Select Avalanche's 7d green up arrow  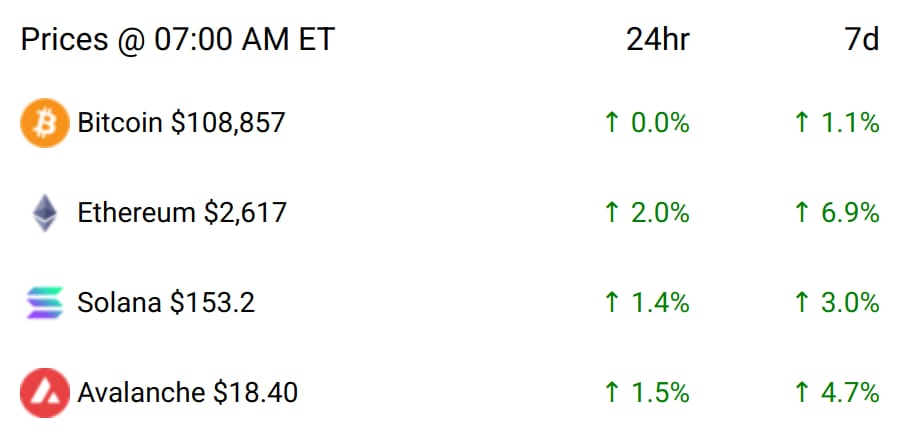[x=802, y=393]
